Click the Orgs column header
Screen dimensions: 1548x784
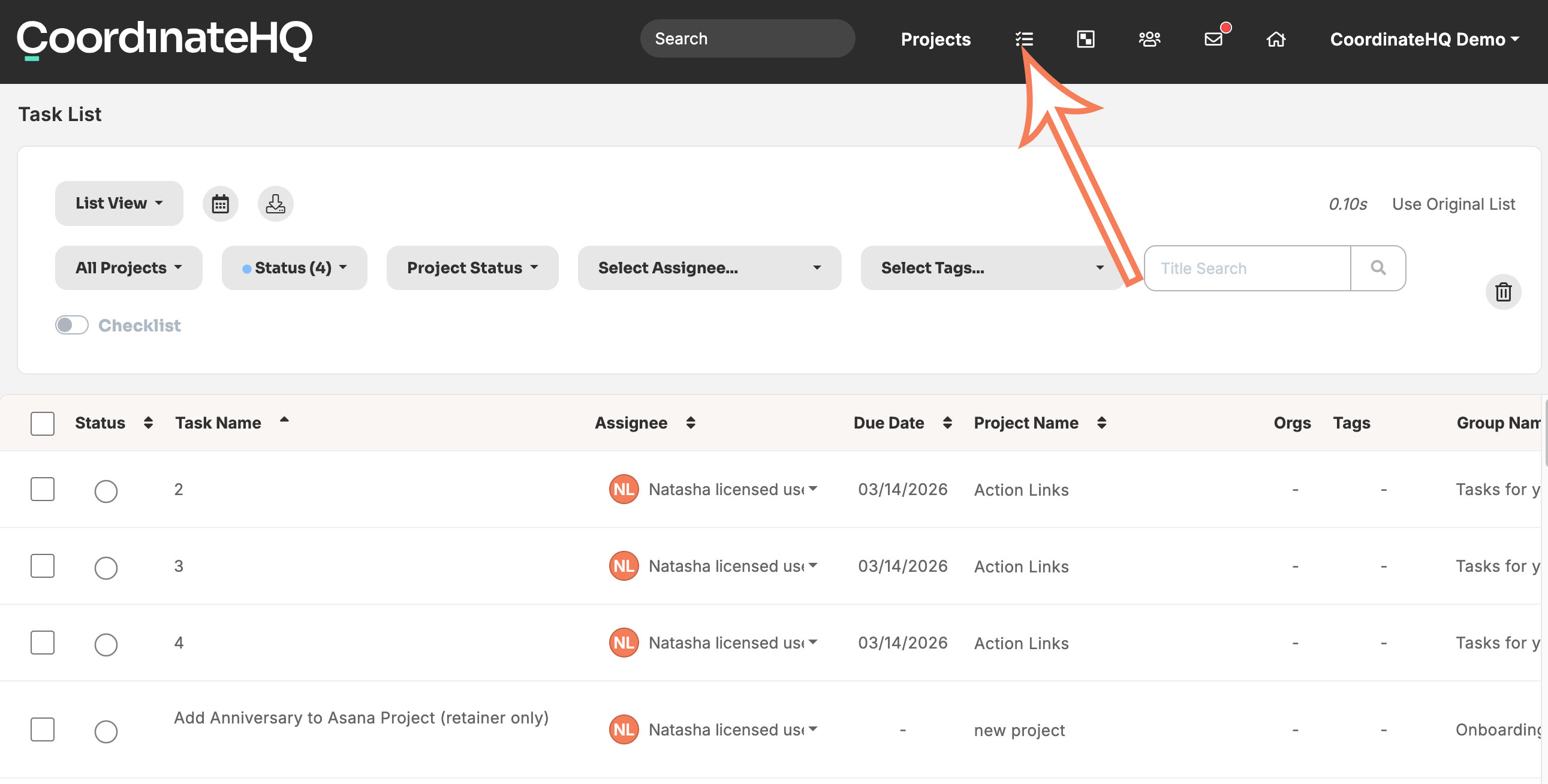(x=1292, y=423)
